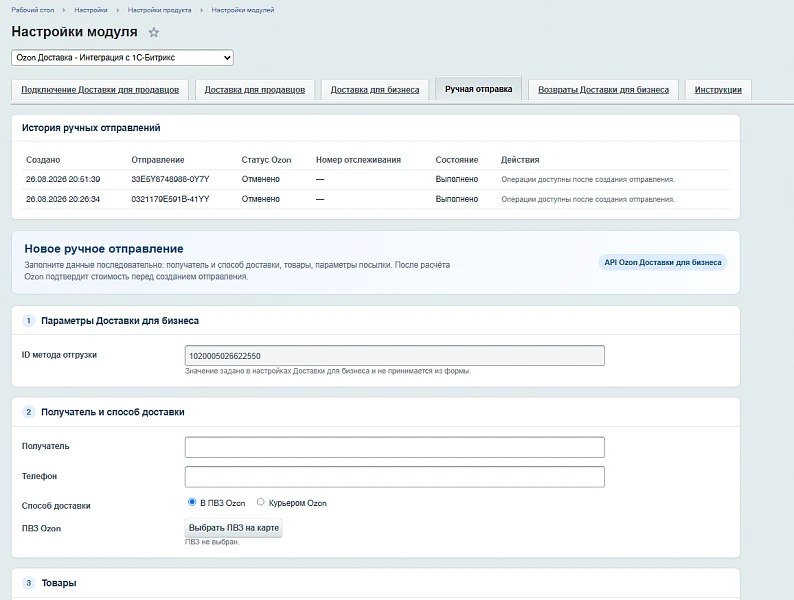Click 'API Ozon Доставки для бизнеса' badge
794x600 pixels.
pyautogui.click(x=662, y=262)
